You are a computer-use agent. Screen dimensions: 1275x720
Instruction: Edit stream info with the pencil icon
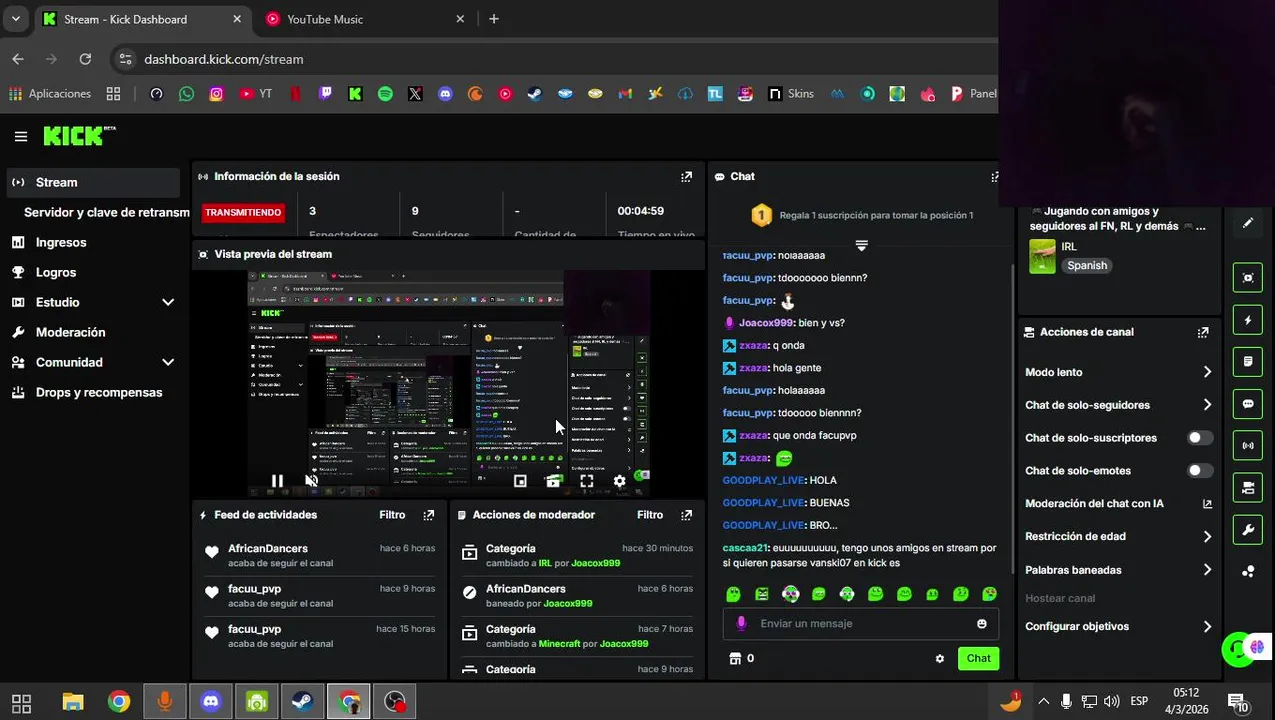(1248, 223)
